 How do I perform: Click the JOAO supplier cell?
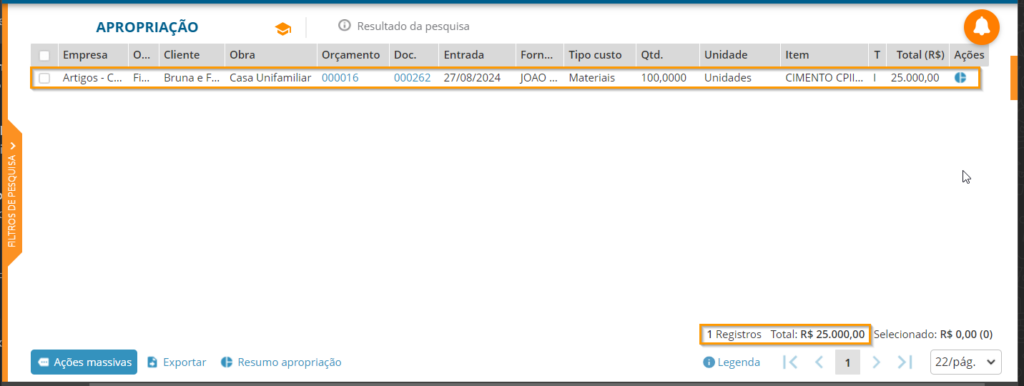click(539, 78)
